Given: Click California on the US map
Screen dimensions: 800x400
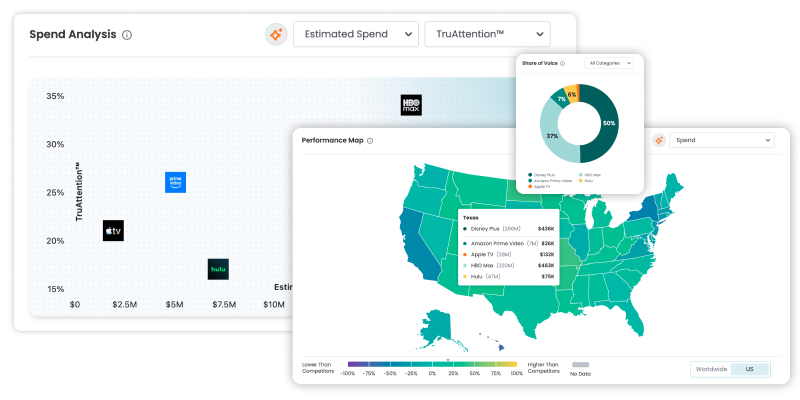Looking at the screenshot, I should pos(417,245).
